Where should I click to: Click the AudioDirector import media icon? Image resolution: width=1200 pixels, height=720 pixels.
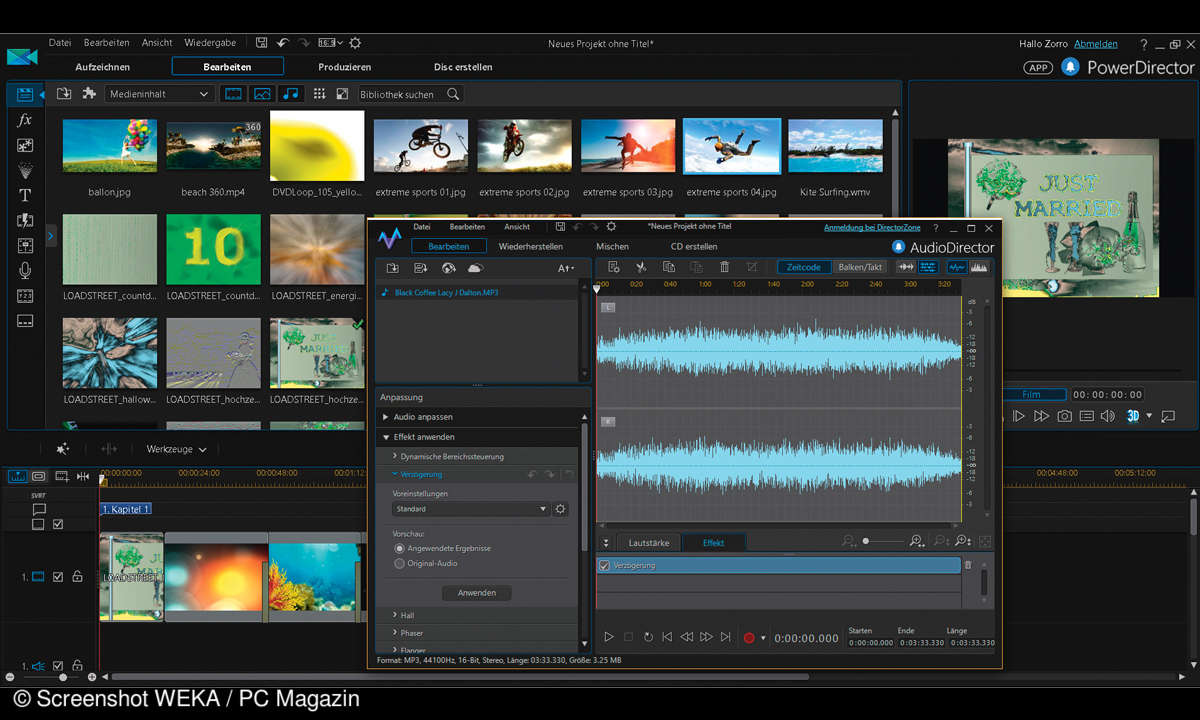(393, 268)
